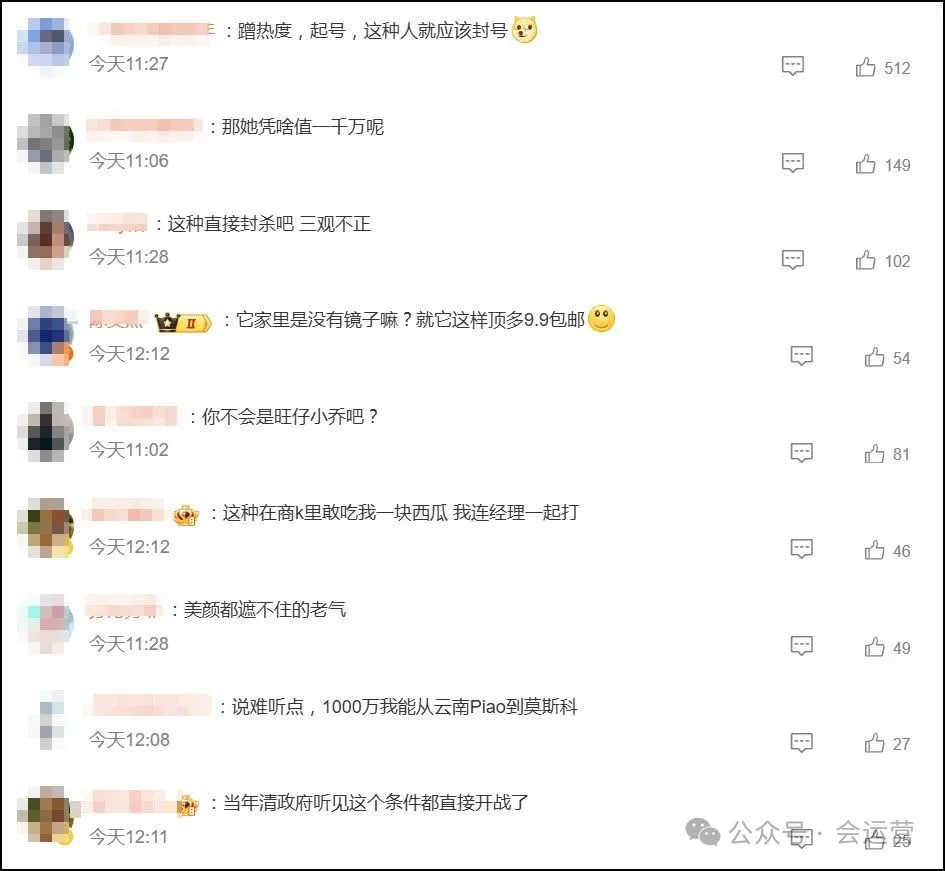Image resolution: width=945 pixels, height=871 pixels.
Task: Like the 三观不正 comment with 102 likes
Action: click(x=865, y=260)
